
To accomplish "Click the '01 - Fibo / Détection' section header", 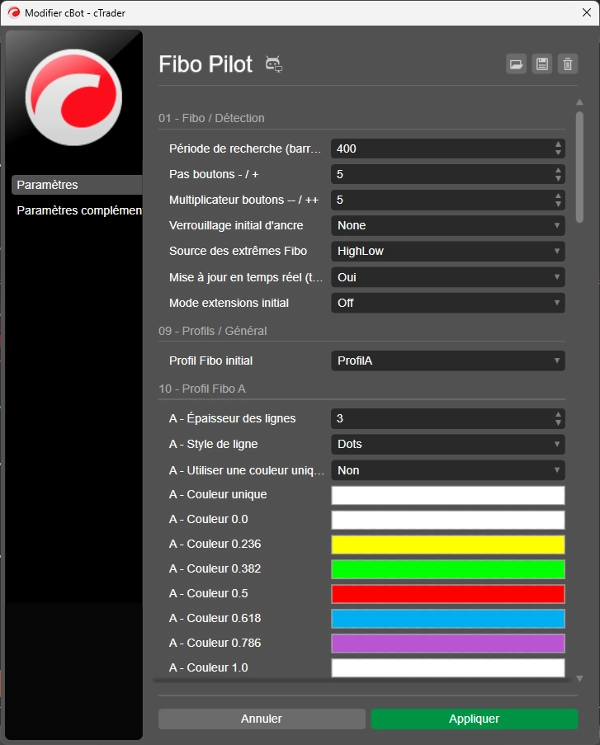I will [x=211, y=118].
